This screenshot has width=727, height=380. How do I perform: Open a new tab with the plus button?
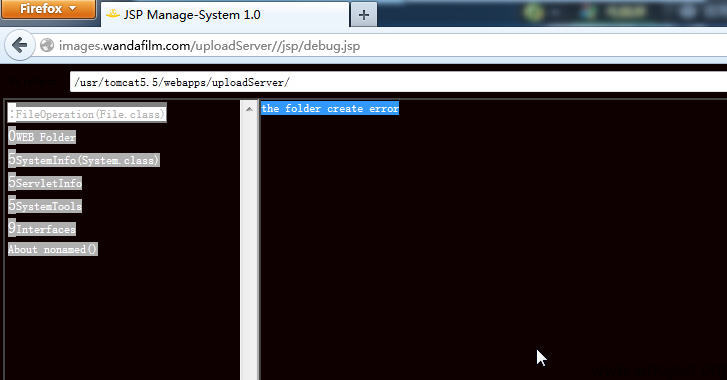364,15
